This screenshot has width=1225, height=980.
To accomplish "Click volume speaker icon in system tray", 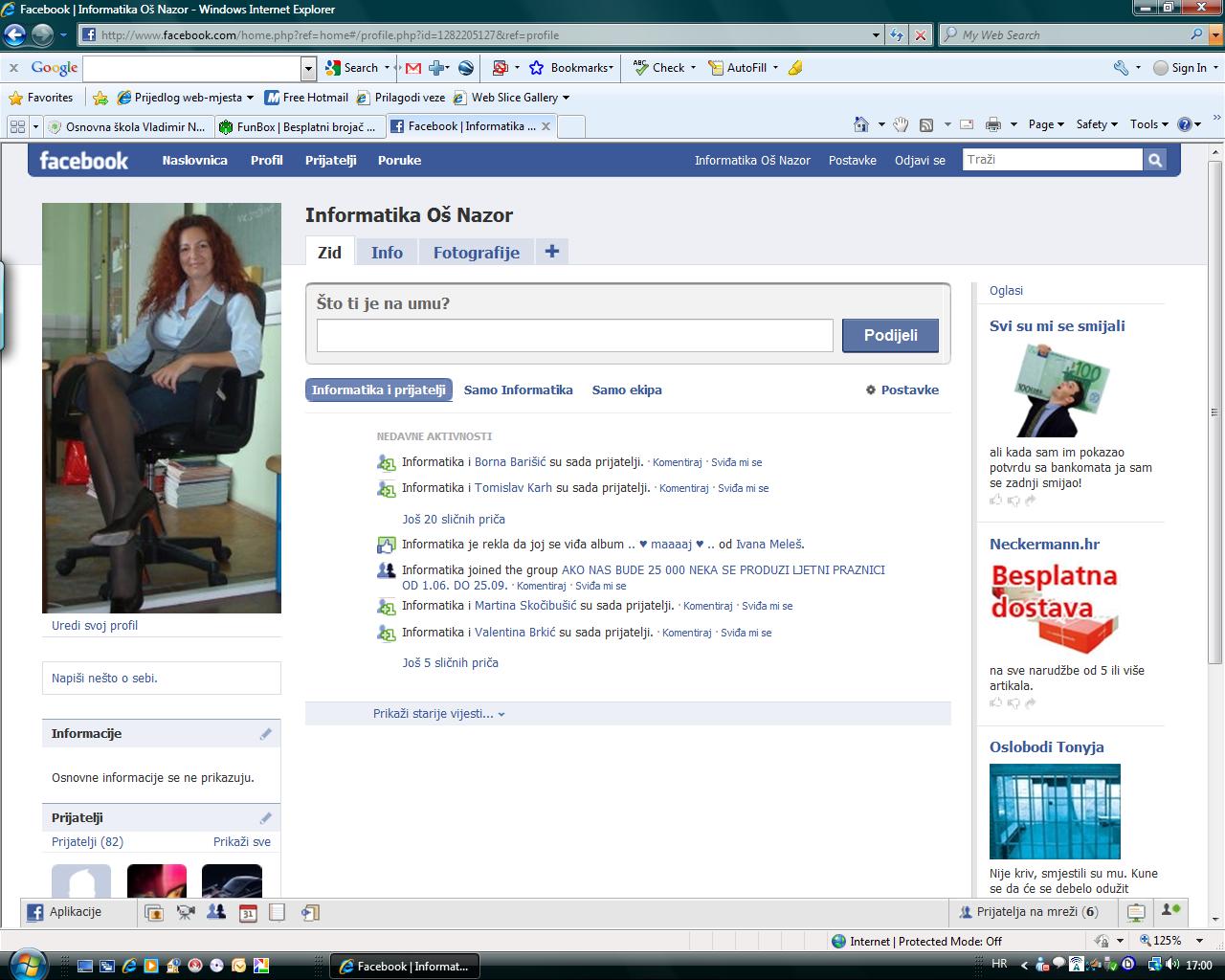I will (1172, 965).
